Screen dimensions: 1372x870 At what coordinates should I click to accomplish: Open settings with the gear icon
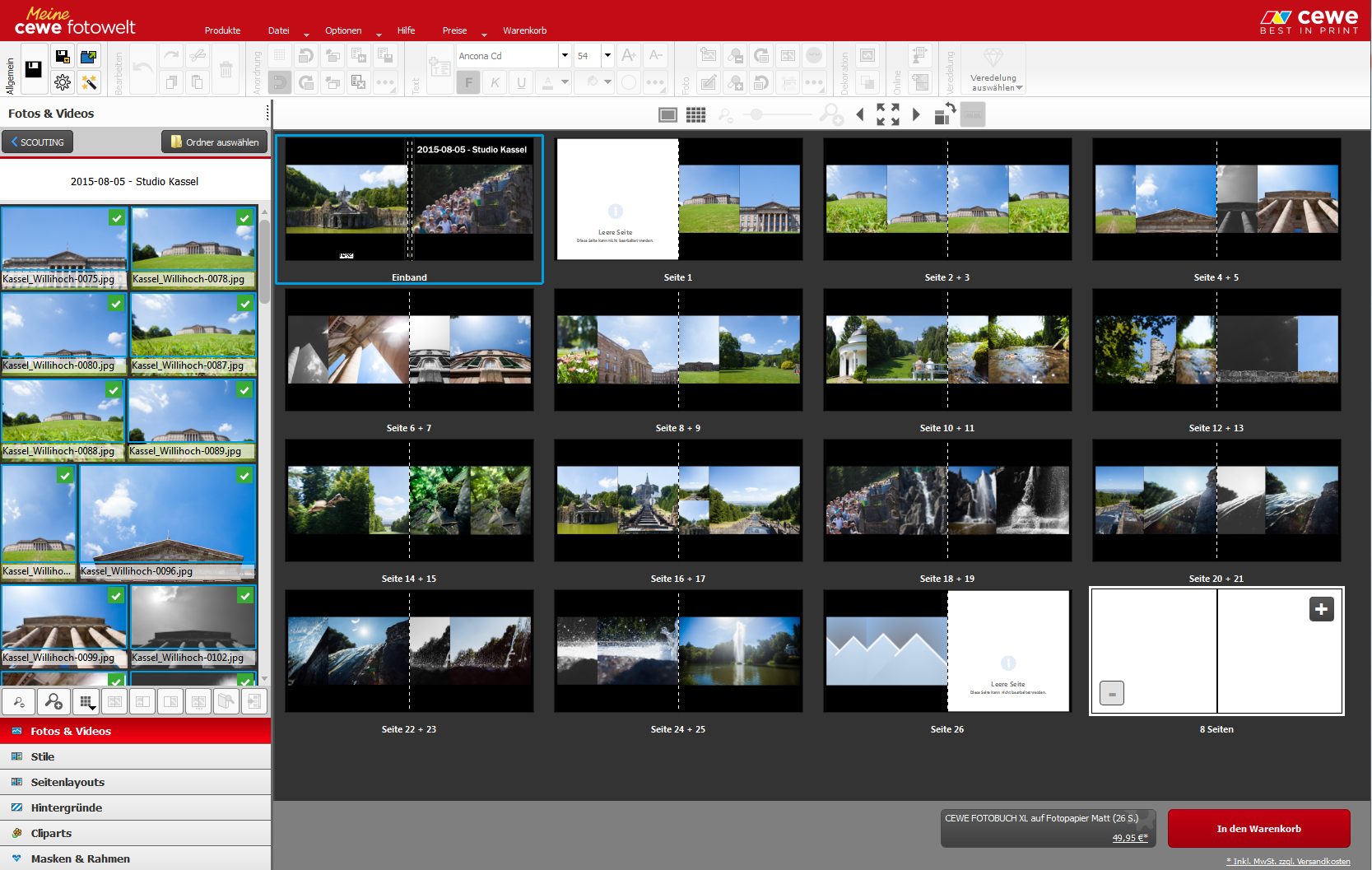[62, 82]
